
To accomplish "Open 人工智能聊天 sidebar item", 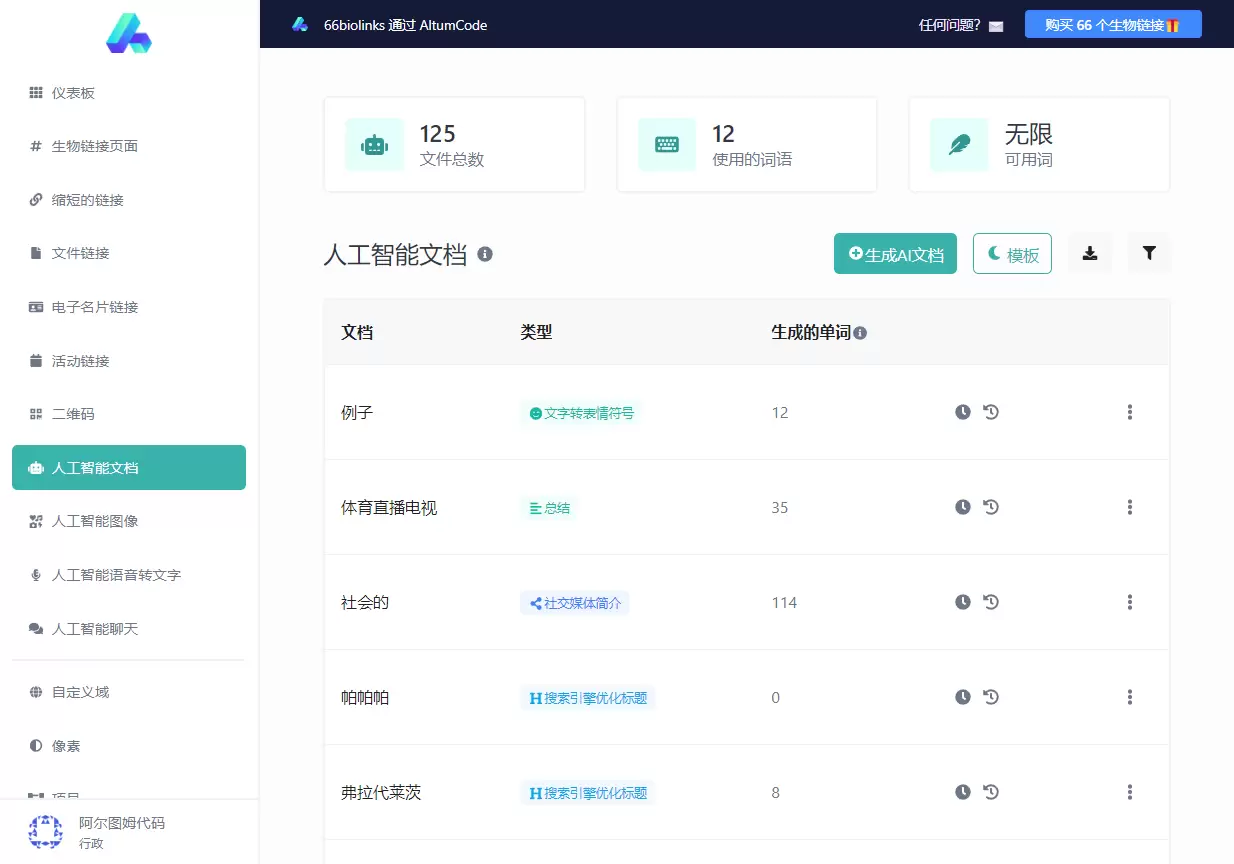I will tap(129, 629).
